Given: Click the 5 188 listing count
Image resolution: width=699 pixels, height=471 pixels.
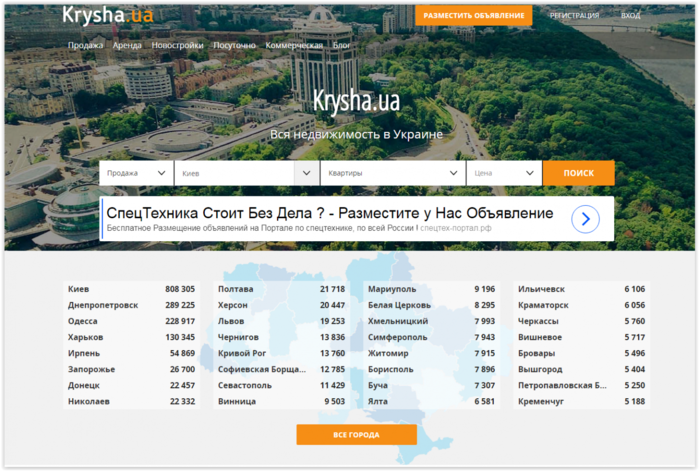Looking at the screenshot, I should click(x=635, y=401).
